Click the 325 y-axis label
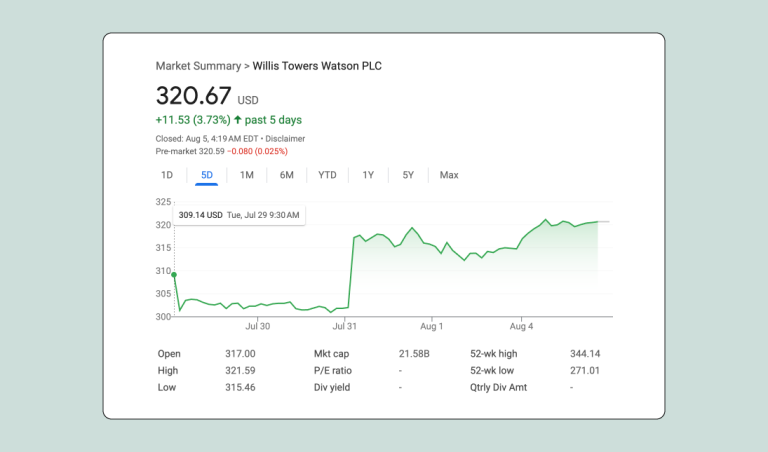This screenshot has width=768, height=452. pyautogui.click(x=163, y=202)
